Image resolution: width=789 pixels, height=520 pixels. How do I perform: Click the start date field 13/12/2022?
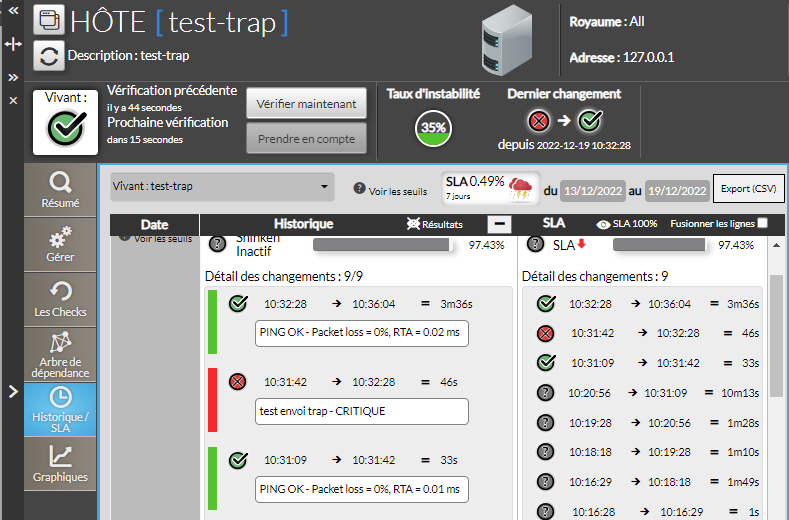click(592, 190)
